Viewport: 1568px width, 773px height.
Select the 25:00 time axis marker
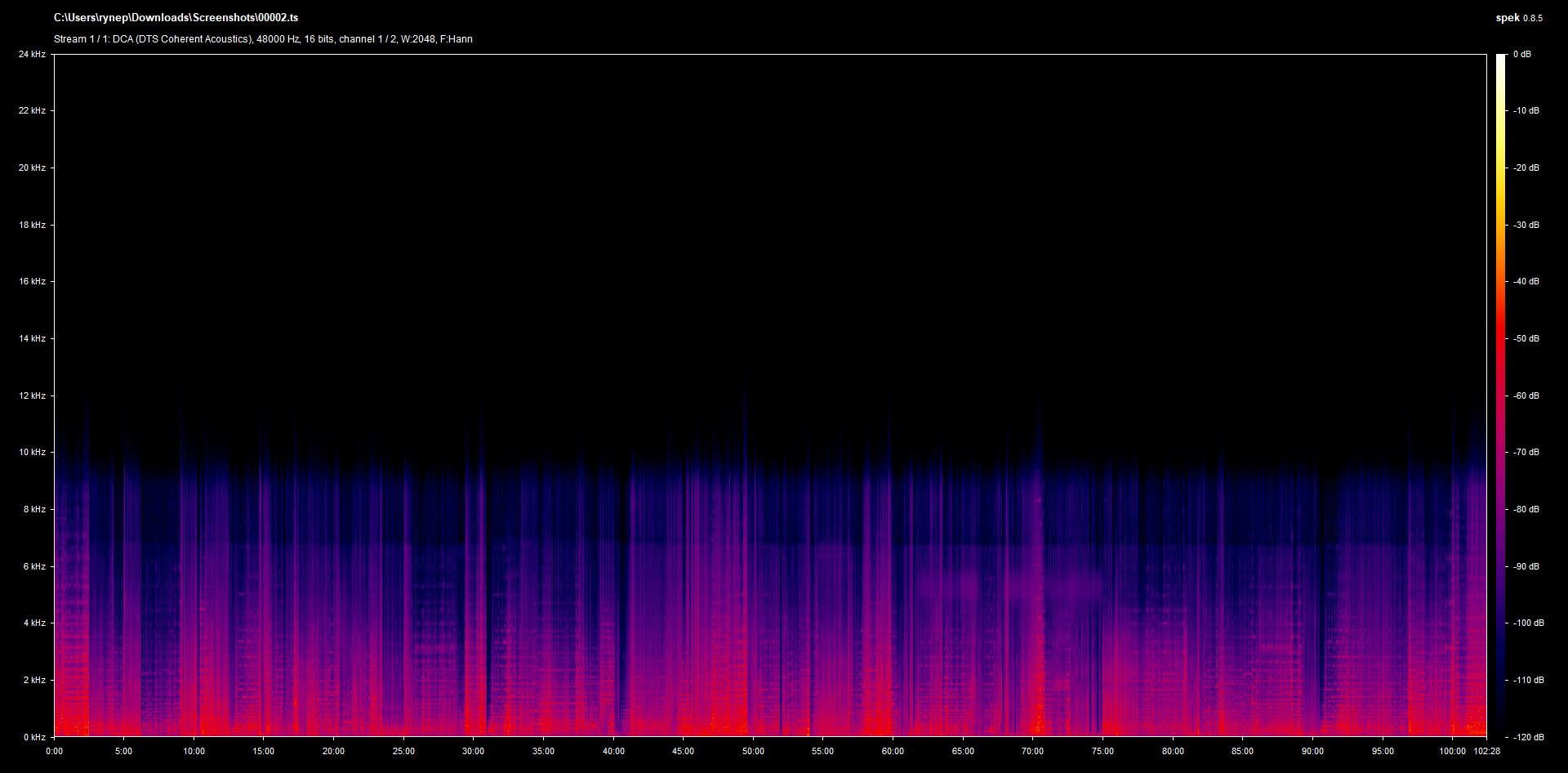point(403,752)
